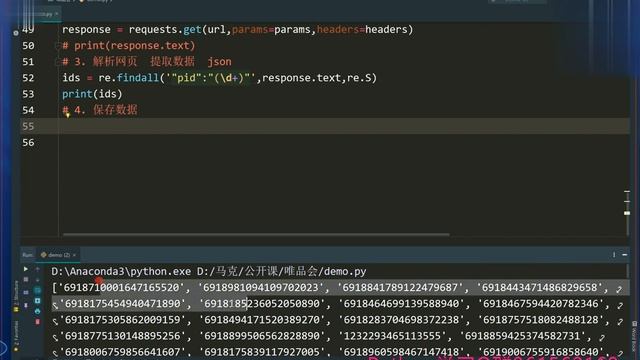
Task: Click the requests.get call on line 49
Action: pos(165,29)
